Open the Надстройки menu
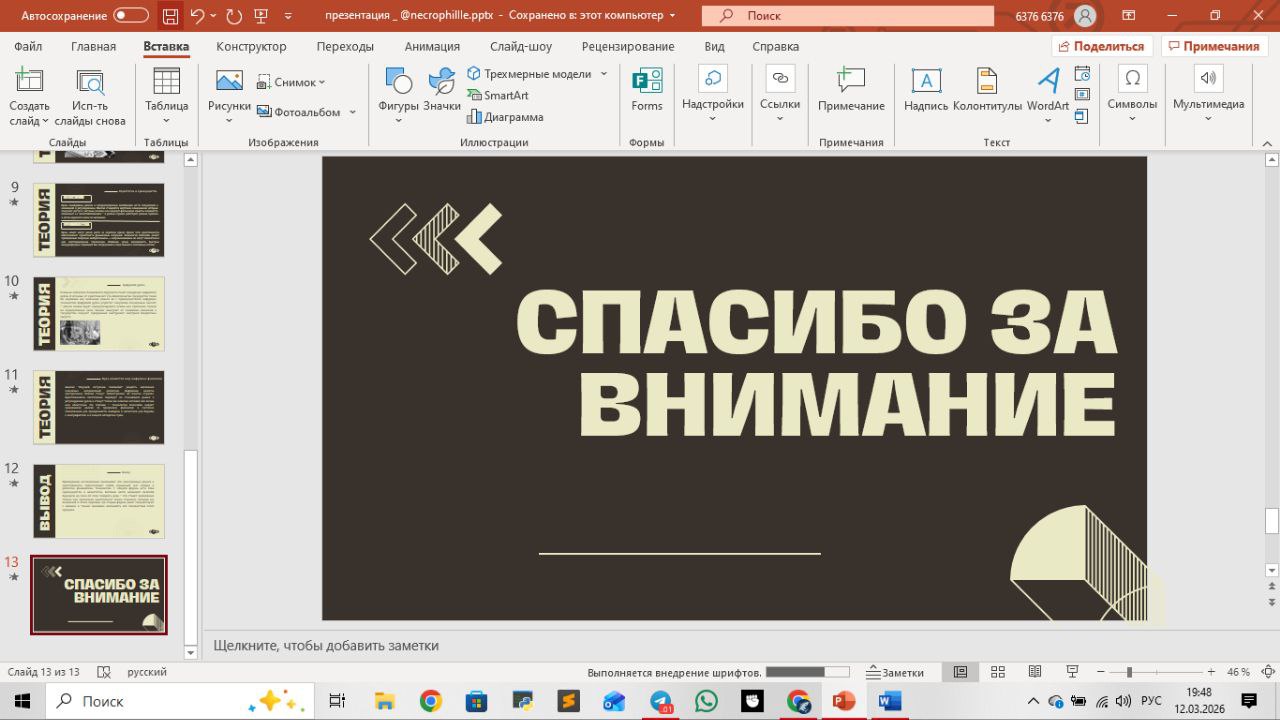 (x=713, y=95)
